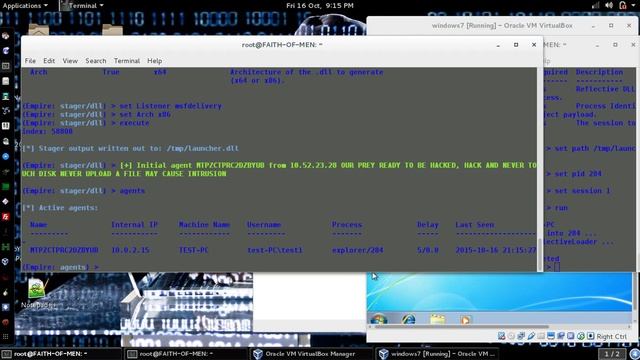
Task: Click the 10.0.2.15 internal IP cell
Action: point(130,250)
